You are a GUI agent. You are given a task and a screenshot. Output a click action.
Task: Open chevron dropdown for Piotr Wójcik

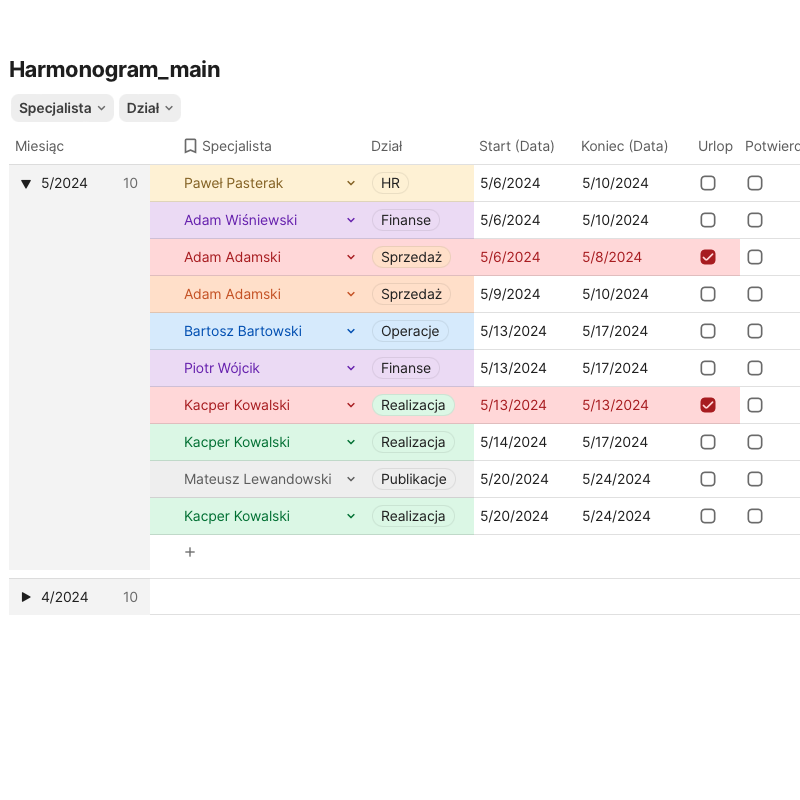pyautogui.click(x=351, y=369)
